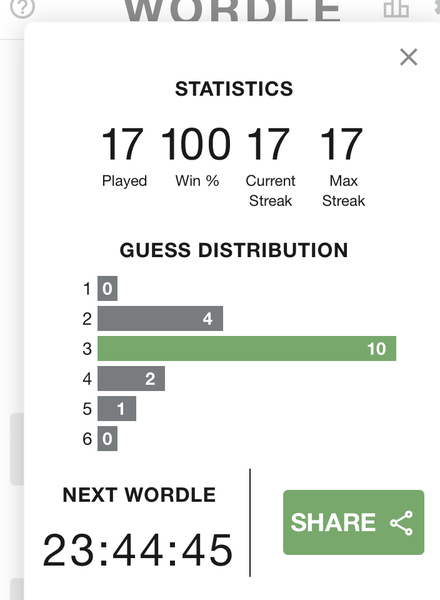The height and width of the screenshot is (600, 440).
Task: Click the share arrow icon inside SHARE
Action: [x=402, y=522]
